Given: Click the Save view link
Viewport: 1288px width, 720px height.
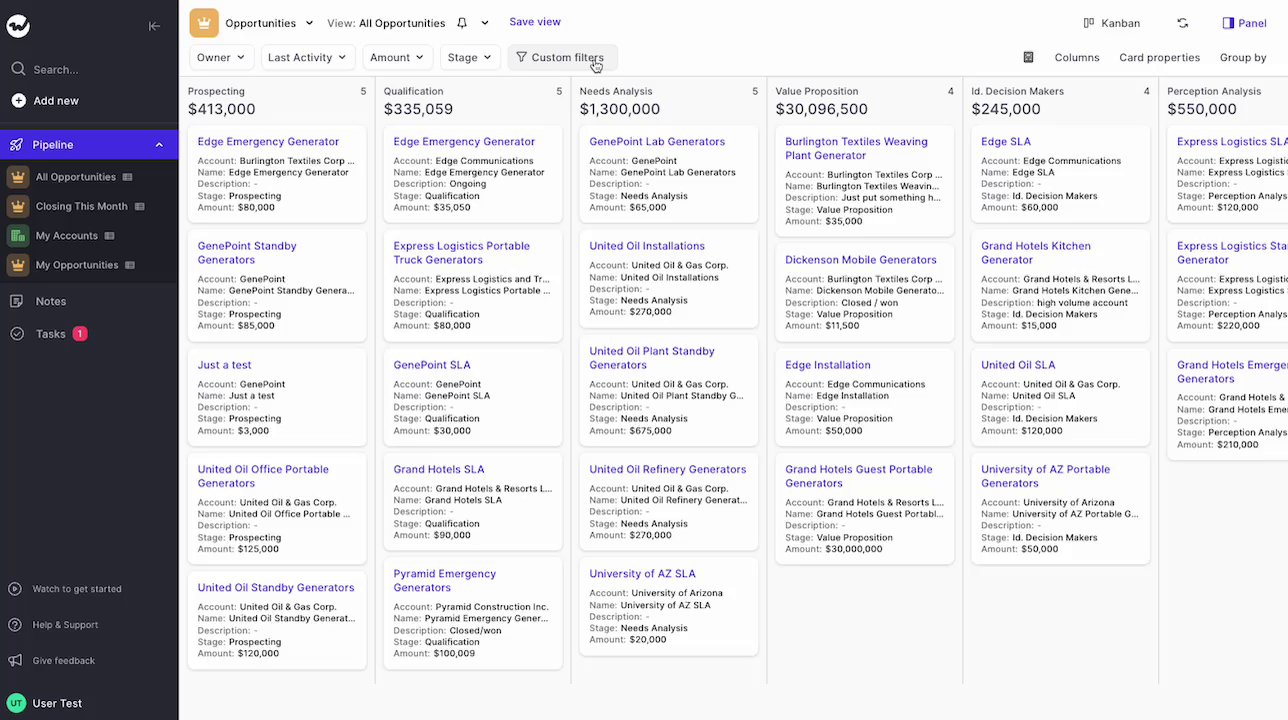Looking at the screenshot, I should [x=535, y=22].
